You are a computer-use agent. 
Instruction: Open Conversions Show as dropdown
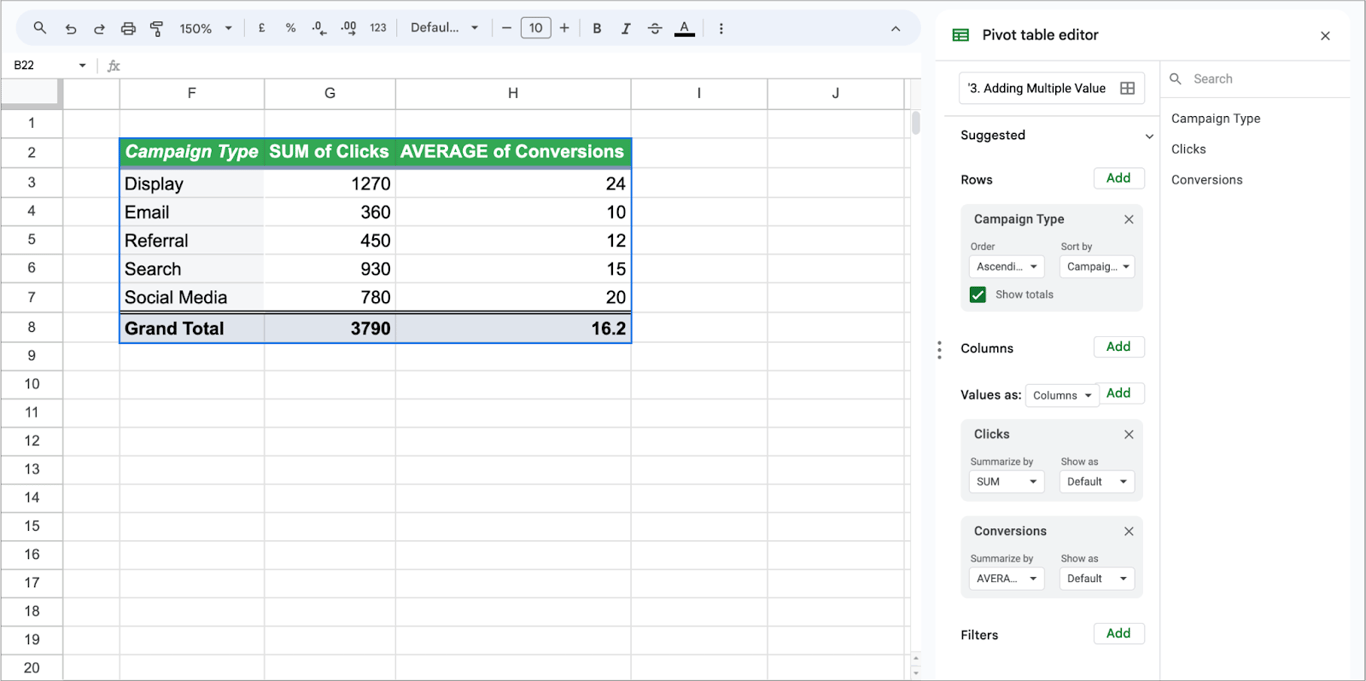[x=1097, y=579]
